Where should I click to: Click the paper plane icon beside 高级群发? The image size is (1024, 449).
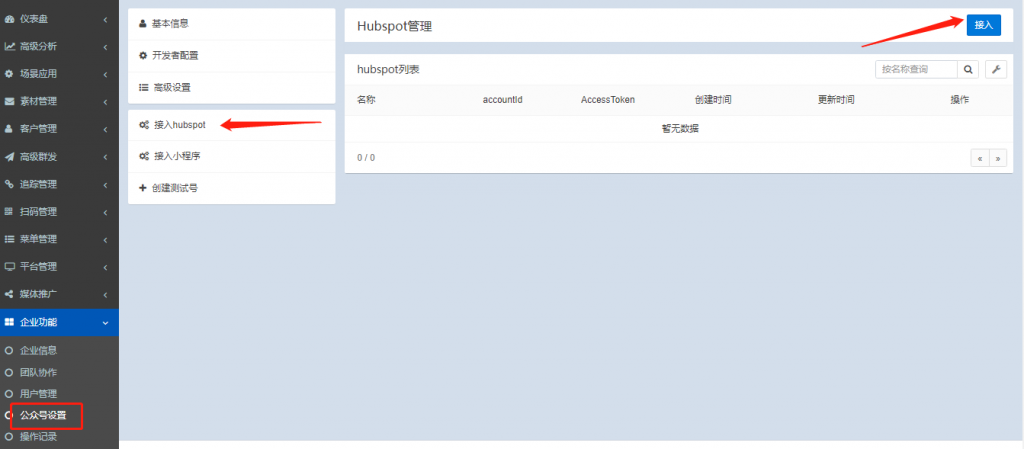coord(9,157)
